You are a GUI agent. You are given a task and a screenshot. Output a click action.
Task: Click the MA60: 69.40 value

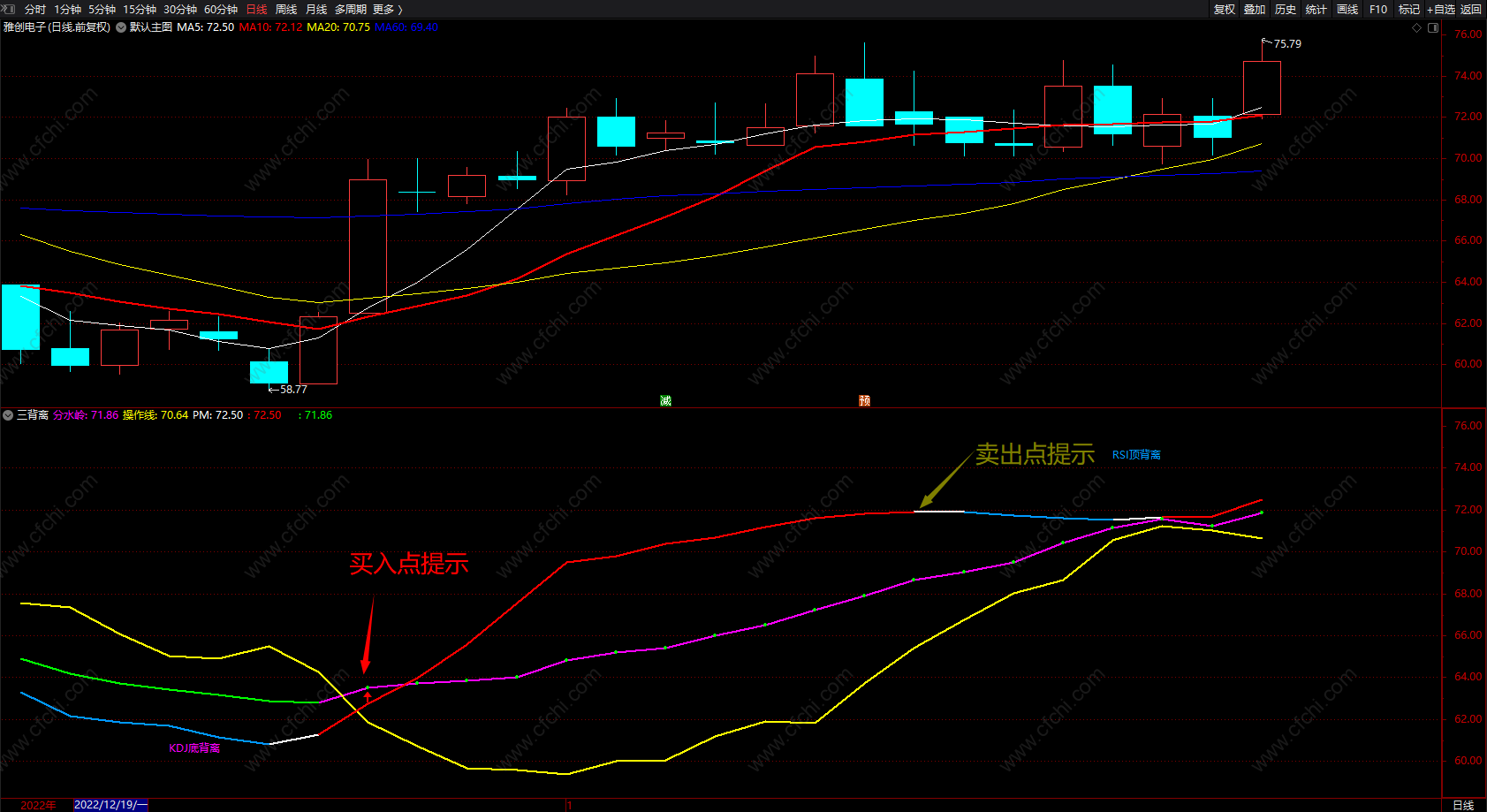coord(406,27)
